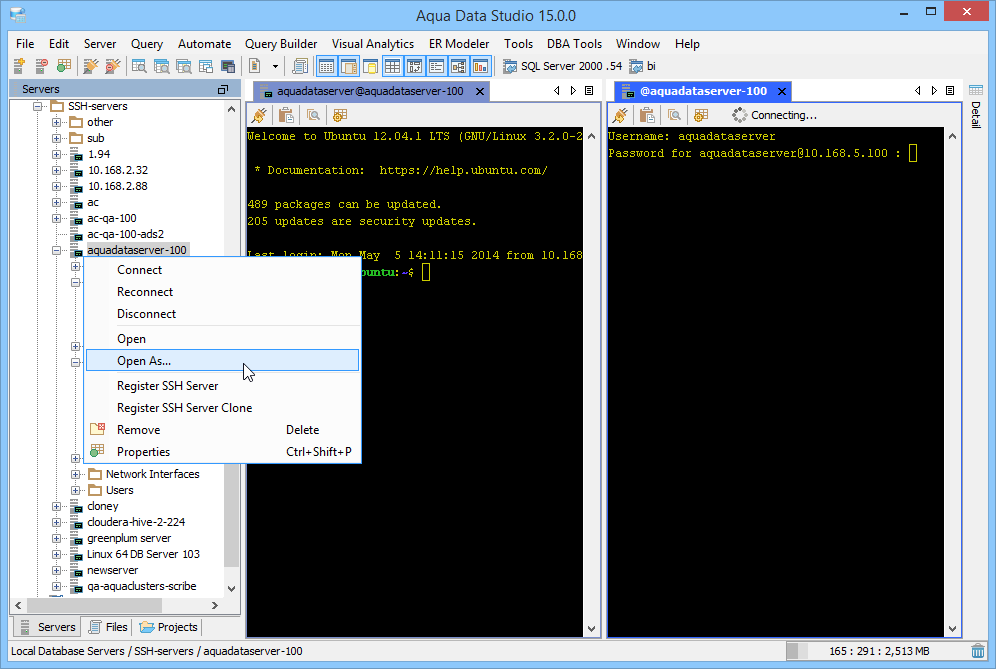This screenshot has height=669, width=996.
Task: Click the Register Server toolbar icon
Action: [x=19, y=66]
